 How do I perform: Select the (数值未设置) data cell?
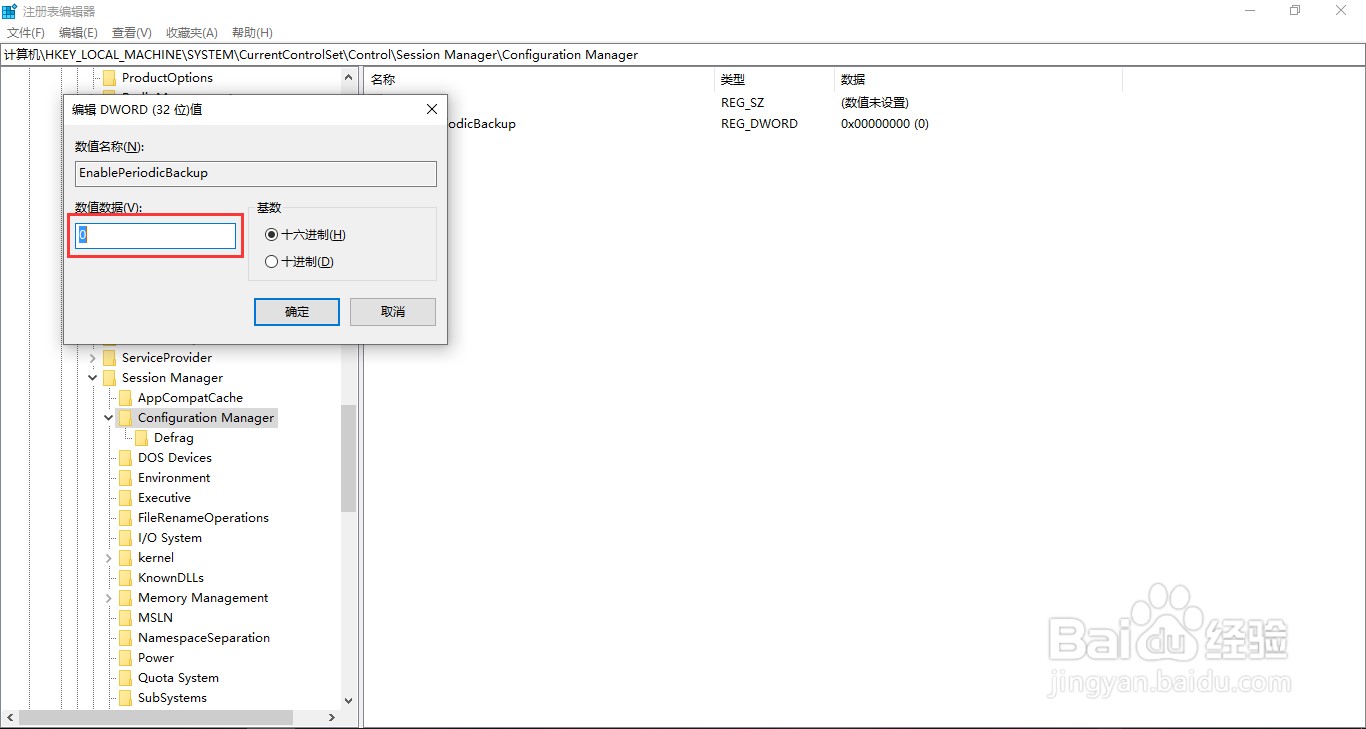click(875, 103)
